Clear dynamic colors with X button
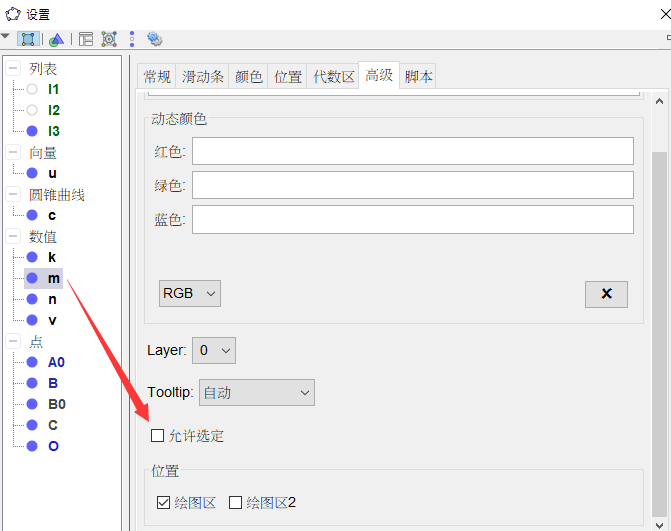Viewport: 671px width, 531px height. click(x=606, y=294)
